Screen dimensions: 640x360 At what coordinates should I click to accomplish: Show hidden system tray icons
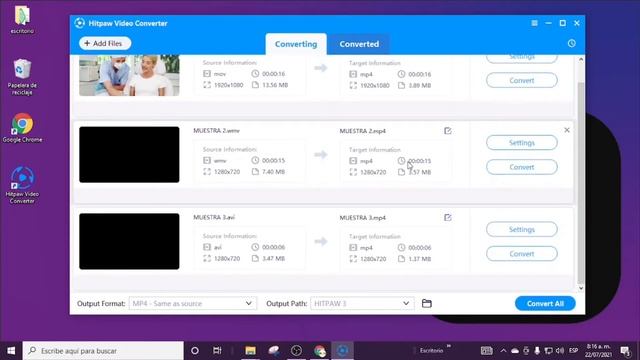click(503, 351)
